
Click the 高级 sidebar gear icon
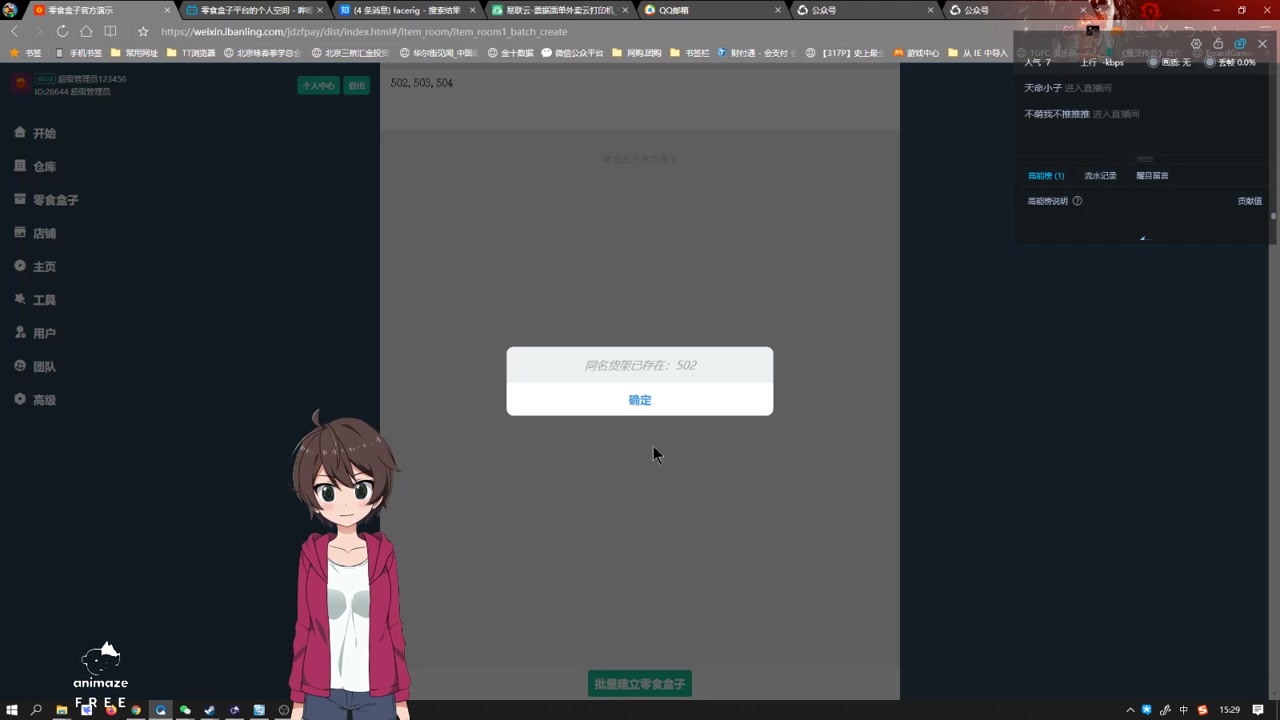pyautogui.click(x=20, y=399)
